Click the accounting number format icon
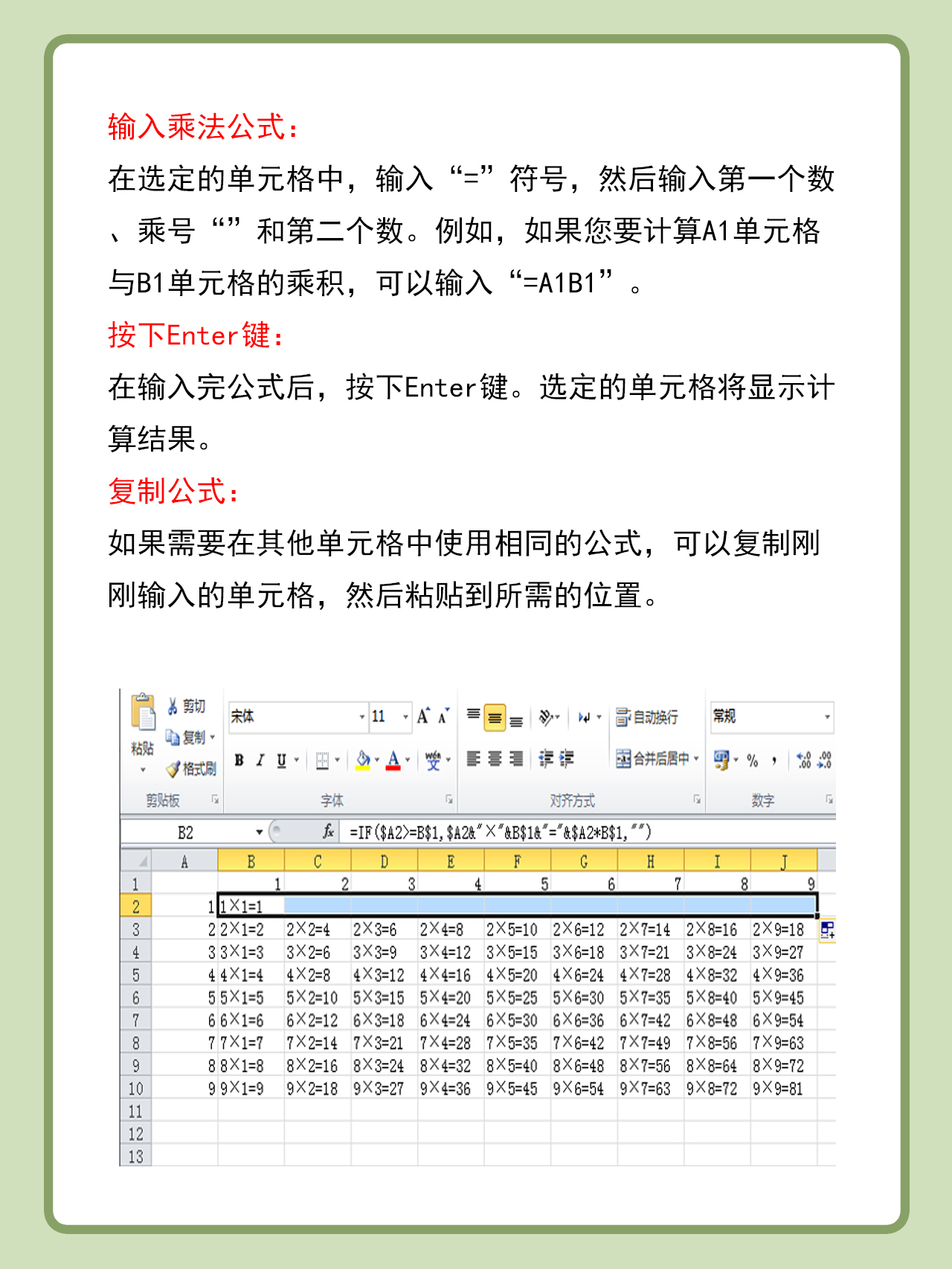This screenshot has height=1269, width=952. (x=721, y=759)
